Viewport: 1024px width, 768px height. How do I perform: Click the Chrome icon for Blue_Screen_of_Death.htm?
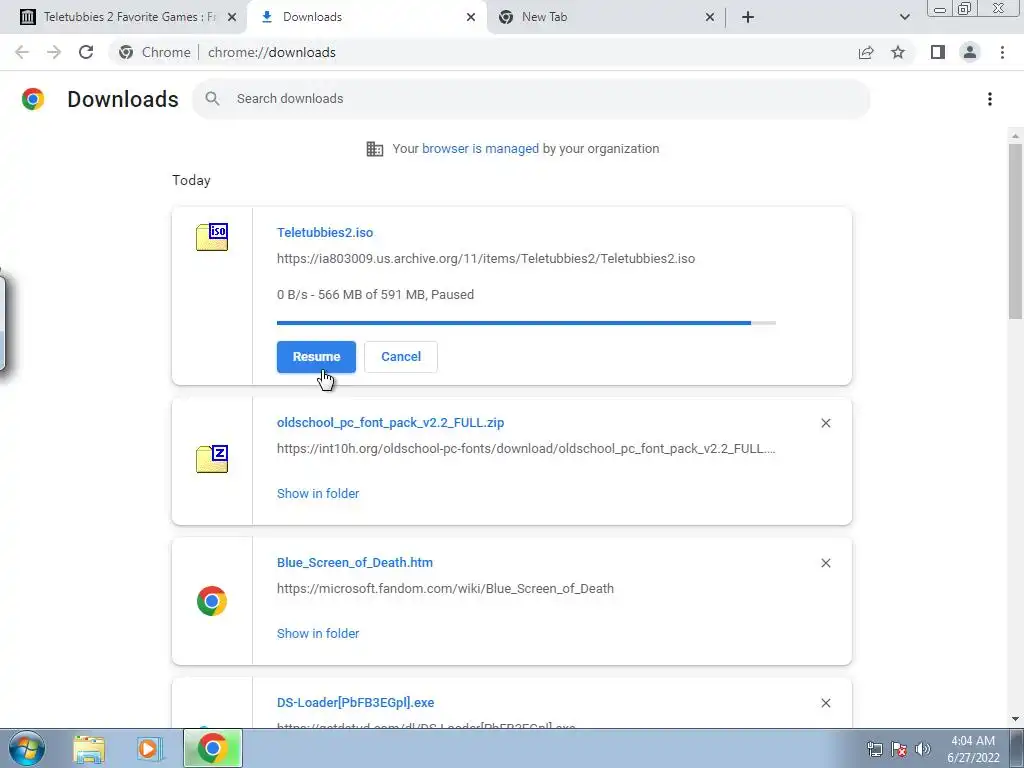(212, 601)
